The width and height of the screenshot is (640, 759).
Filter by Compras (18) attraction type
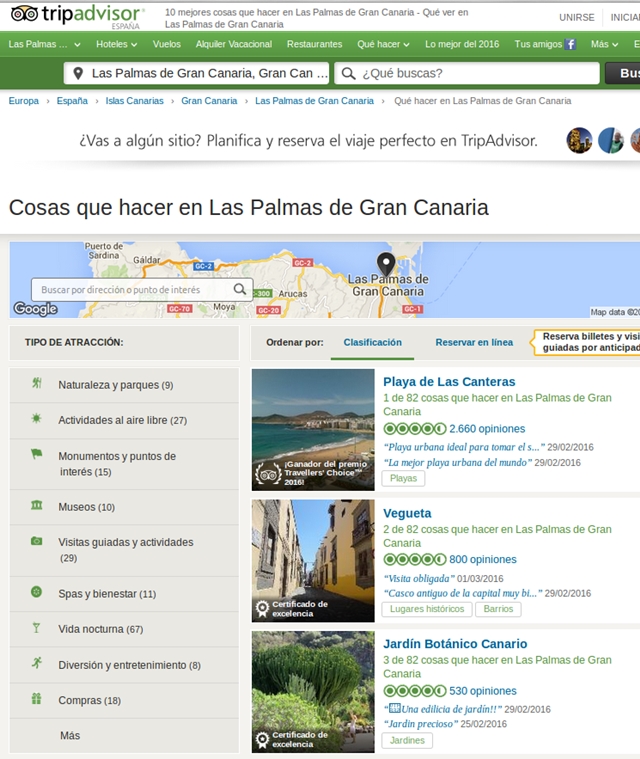[90, 700]
